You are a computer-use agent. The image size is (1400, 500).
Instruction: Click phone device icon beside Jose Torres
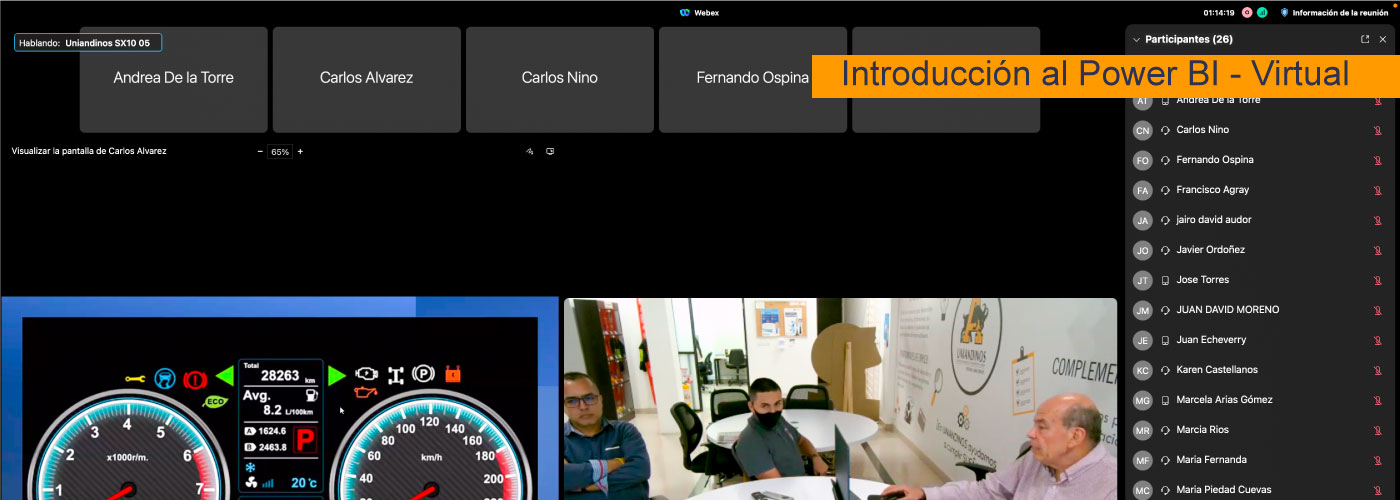coord(1165,280)
